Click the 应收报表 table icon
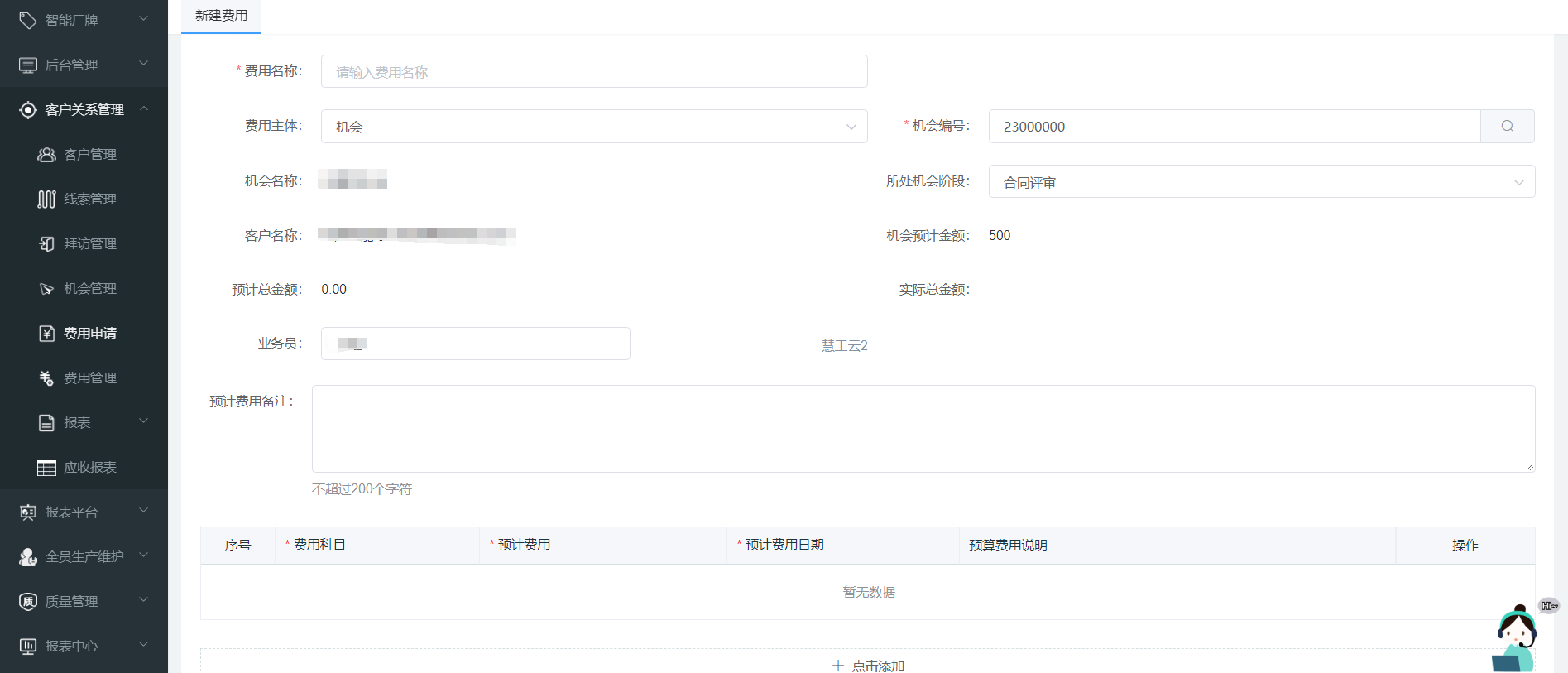1568x673 pixels. coord(46,468)
